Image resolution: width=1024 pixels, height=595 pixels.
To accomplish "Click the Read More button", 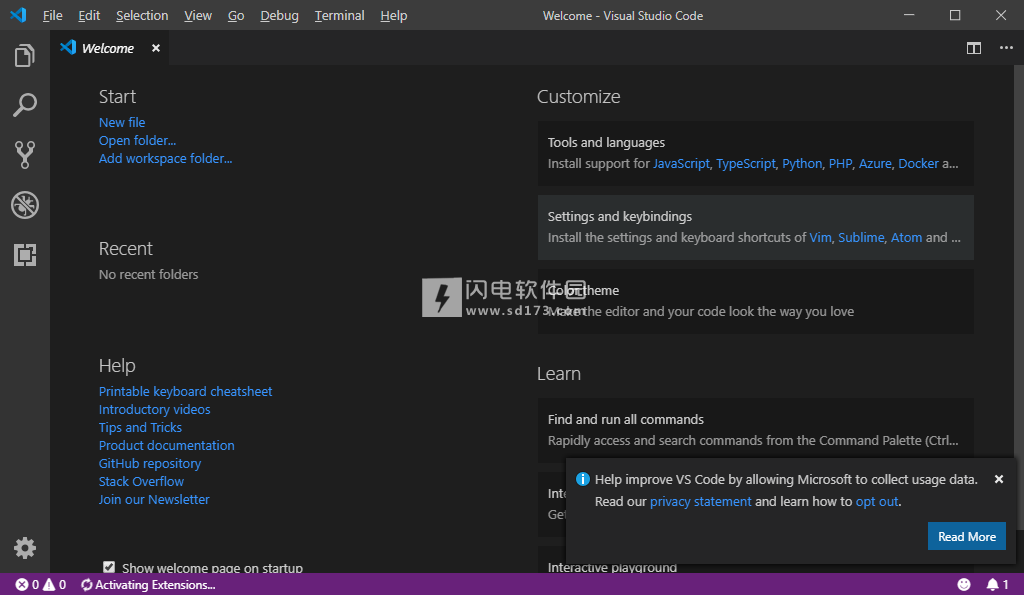I will point(967,536).
